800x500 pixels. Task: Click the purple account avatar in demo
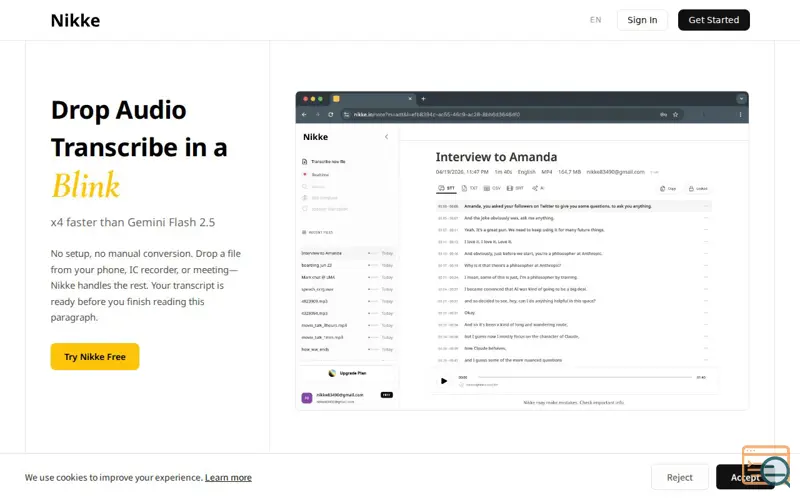click(307, 398)
